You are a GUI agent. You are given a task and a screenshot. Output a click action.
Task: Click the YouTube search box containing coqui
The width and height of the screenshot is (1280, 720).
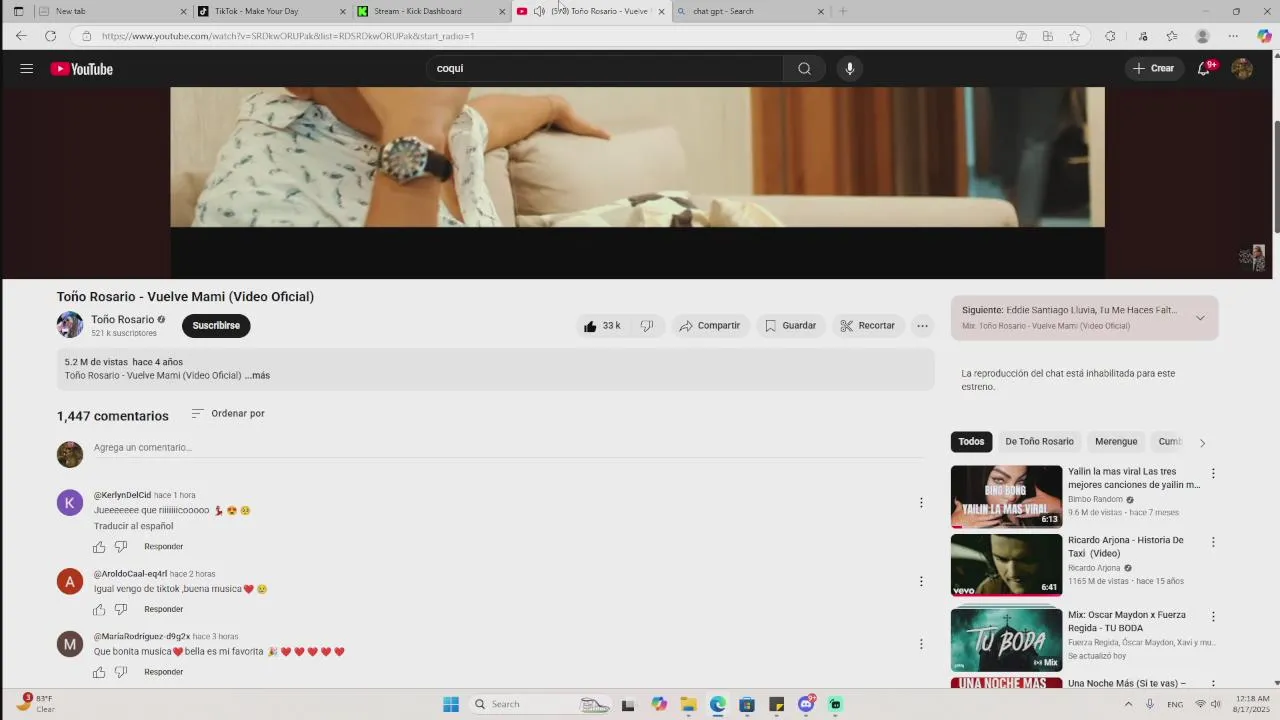click(x=605, y=69)
